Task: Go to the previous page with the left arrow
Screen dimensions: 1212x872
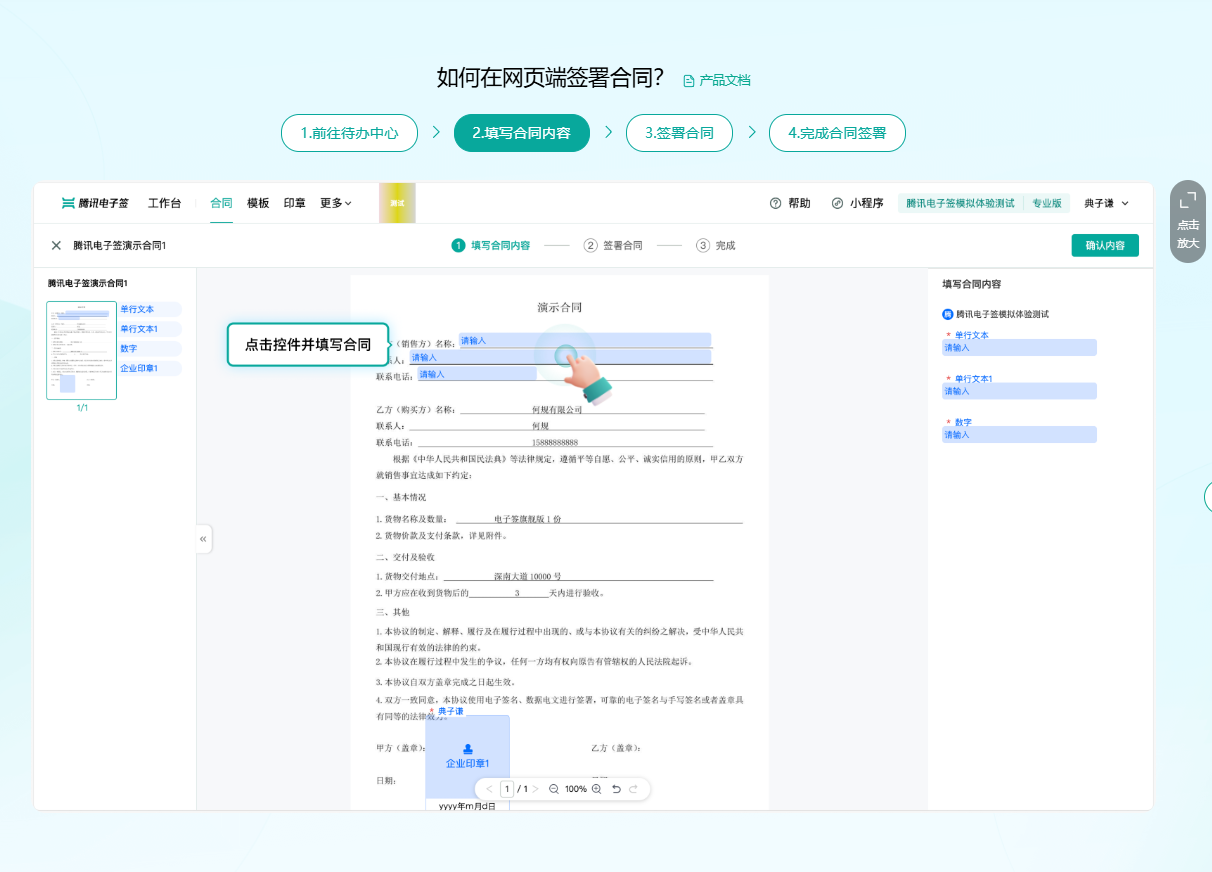Action: coord(489,789)
